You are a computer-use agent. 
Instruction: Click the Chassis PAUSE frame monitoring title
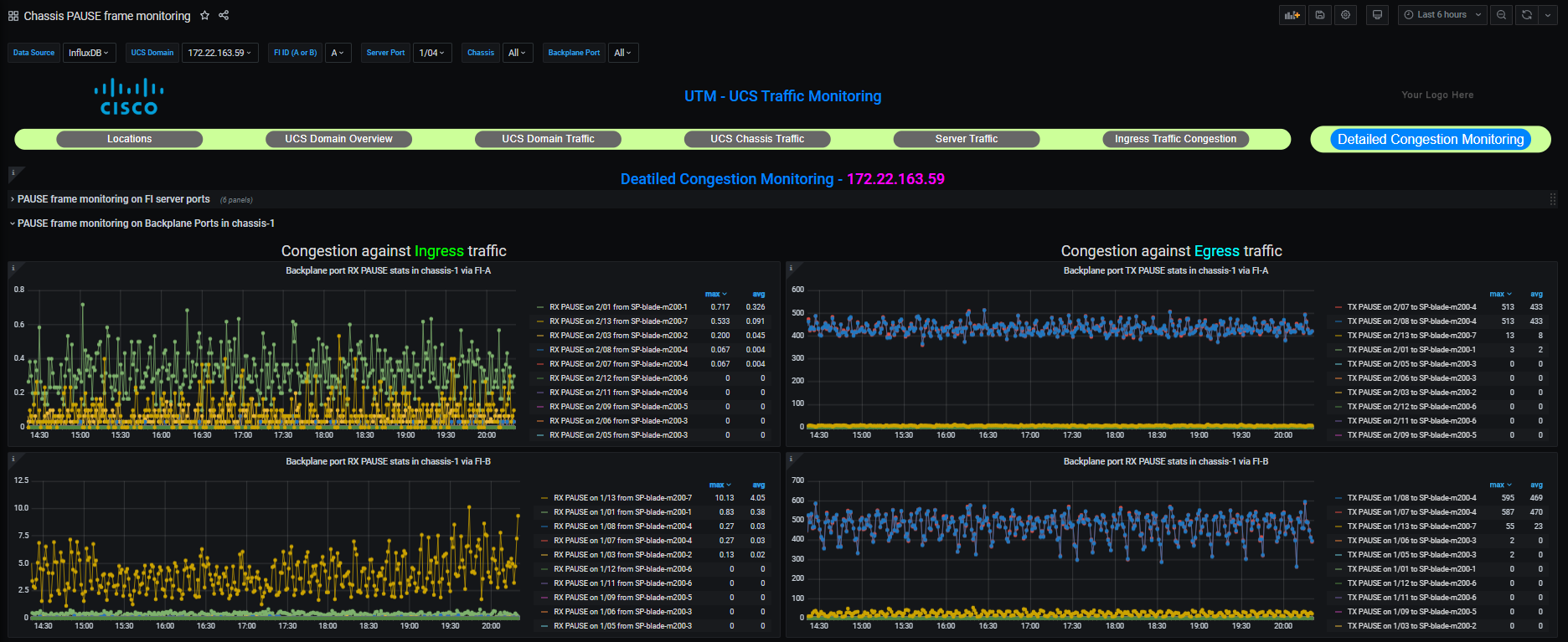107,16
